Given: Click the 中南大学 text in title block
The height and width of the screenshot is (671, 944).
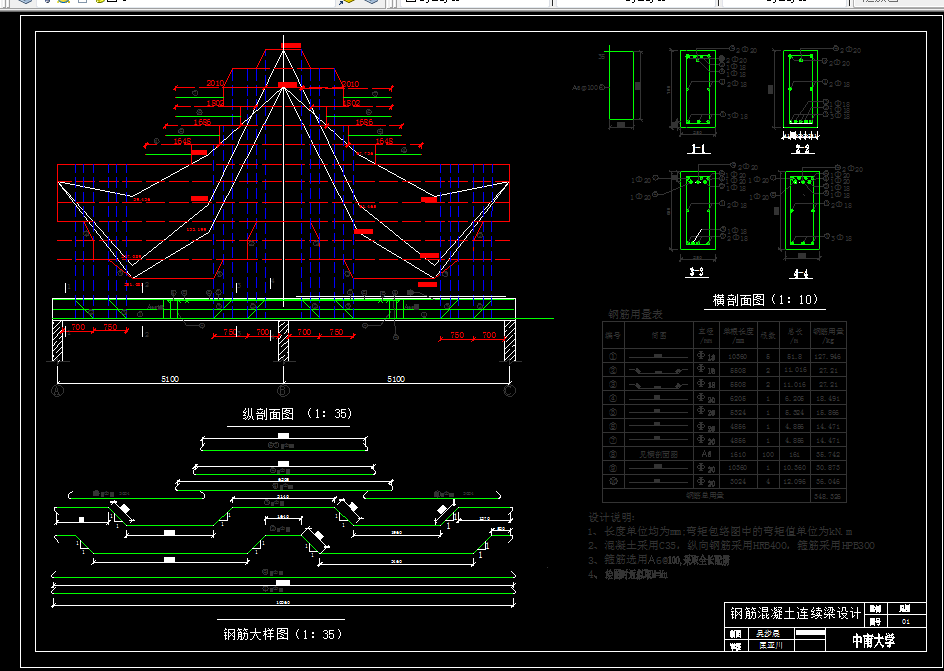Looking at the screenshot, I should tap(873, 641).
